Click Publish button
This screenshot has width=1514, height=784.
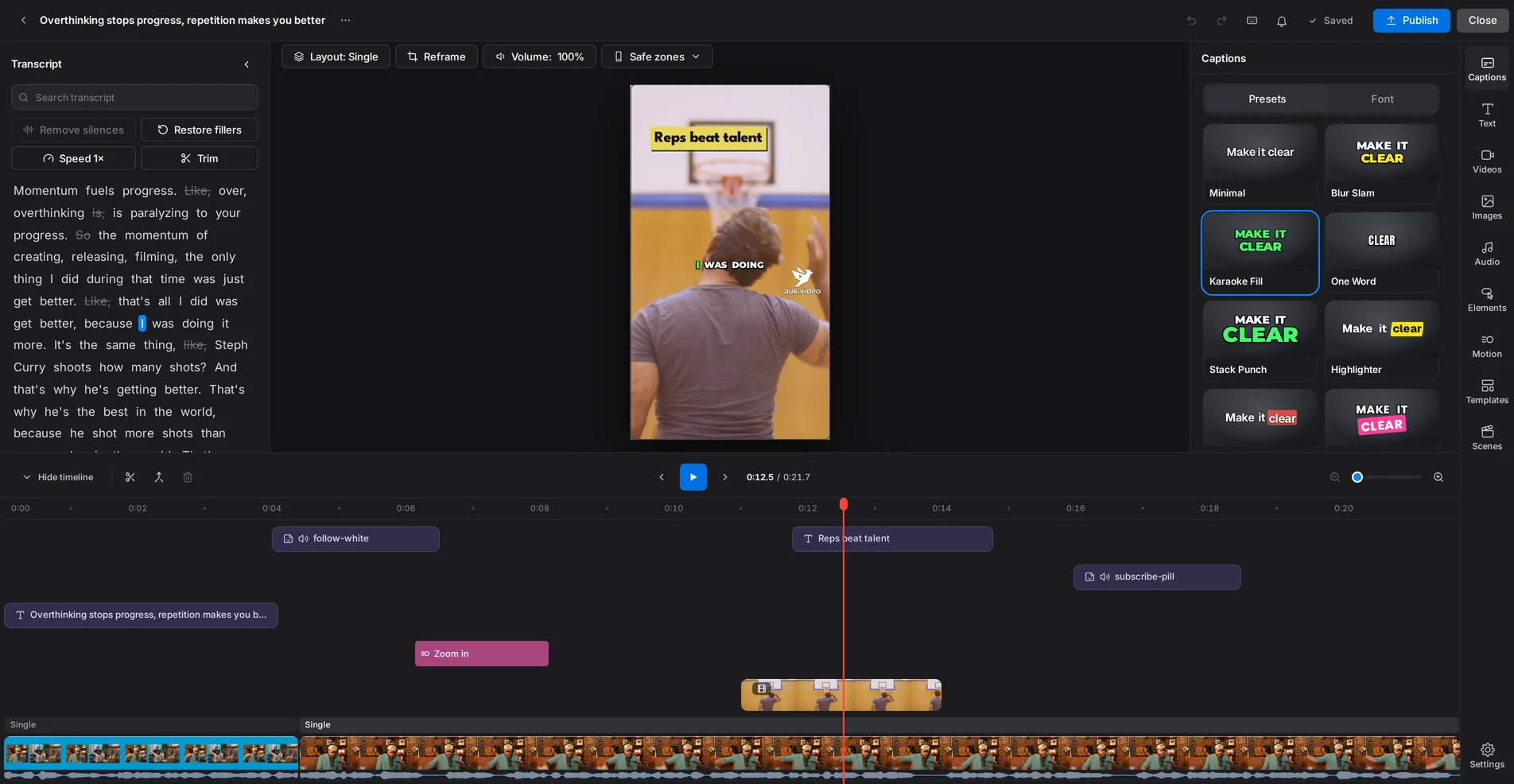1411,21
